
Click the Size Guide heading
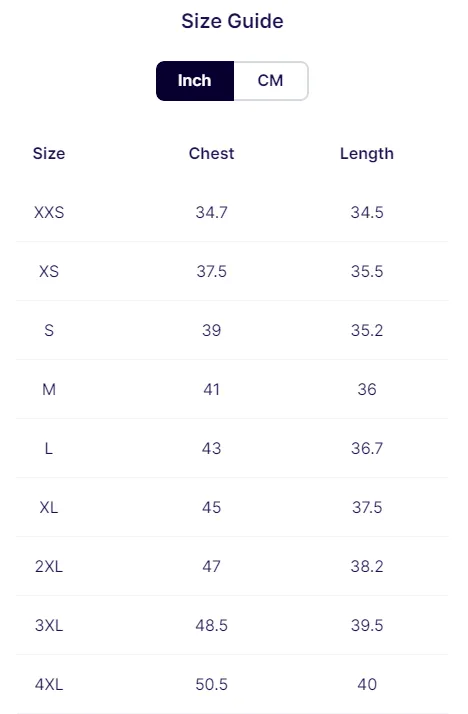tap(232, 21)
